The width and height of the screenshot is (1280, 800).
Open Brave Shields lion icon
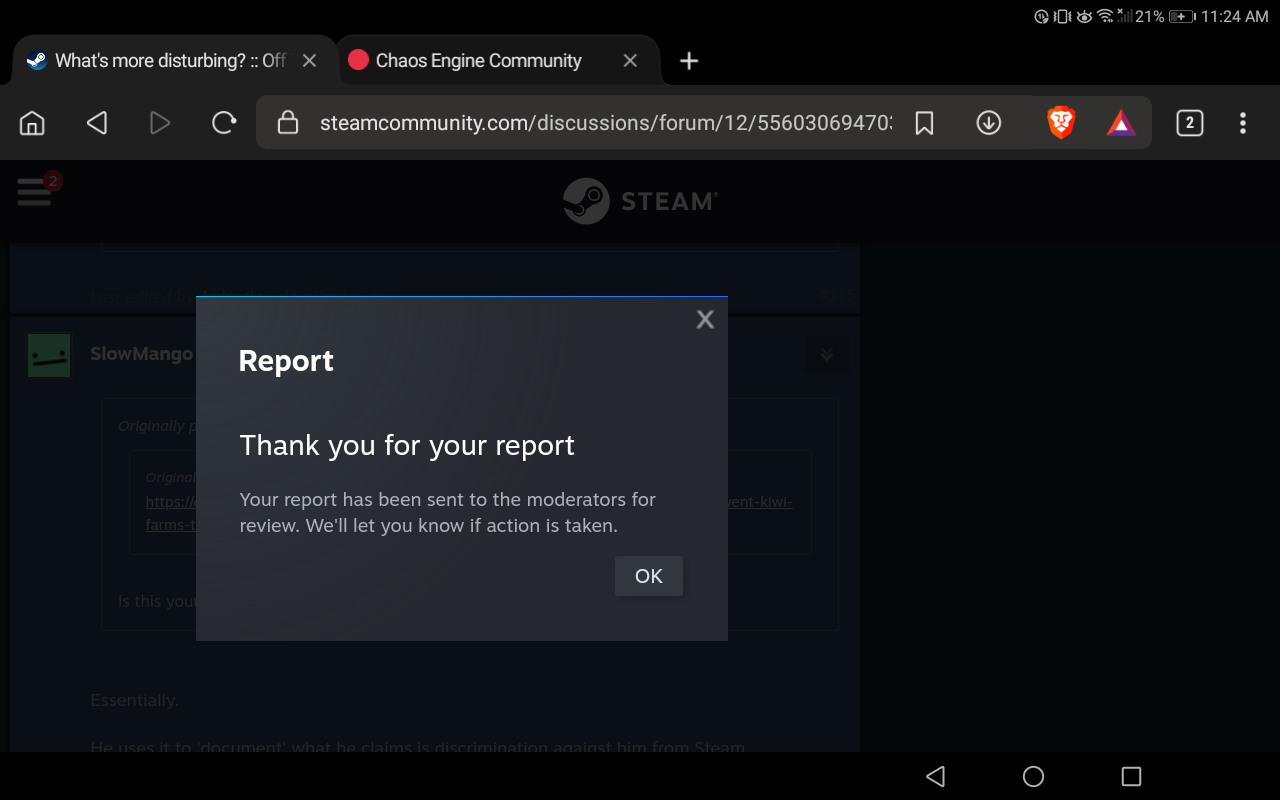pyautogui.click(x=1061, y=123)
